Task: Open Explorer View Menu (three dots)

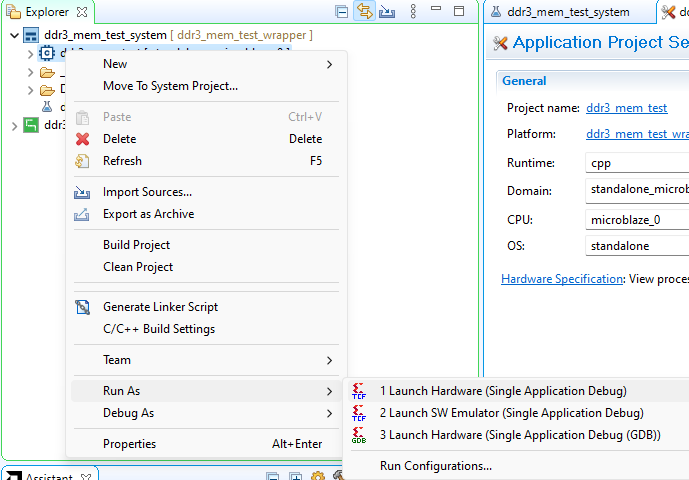Action: tap(414, 12)
